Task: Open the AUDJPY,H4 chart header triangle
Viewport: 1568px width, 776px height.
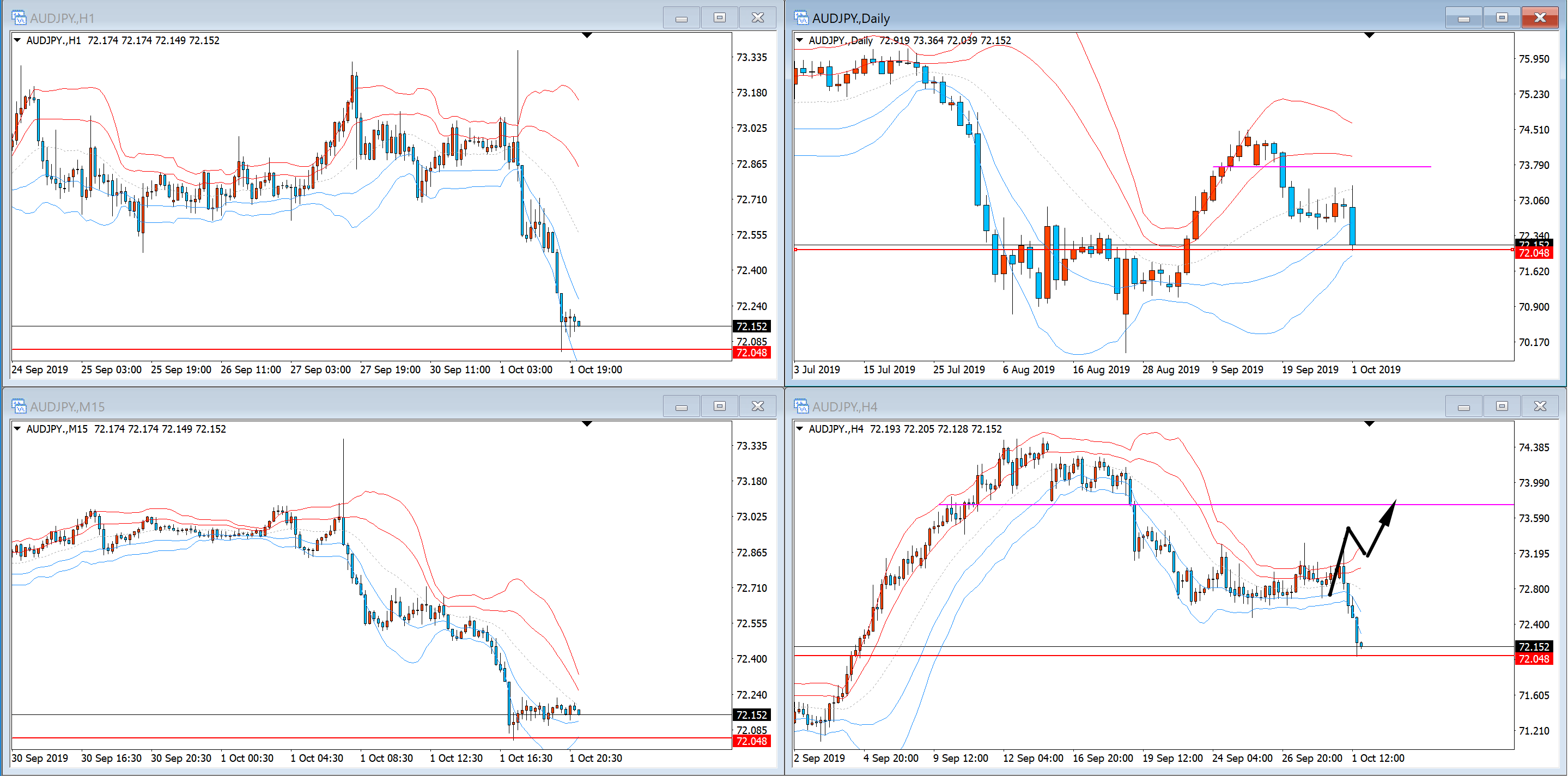Action: pos(800,428)
